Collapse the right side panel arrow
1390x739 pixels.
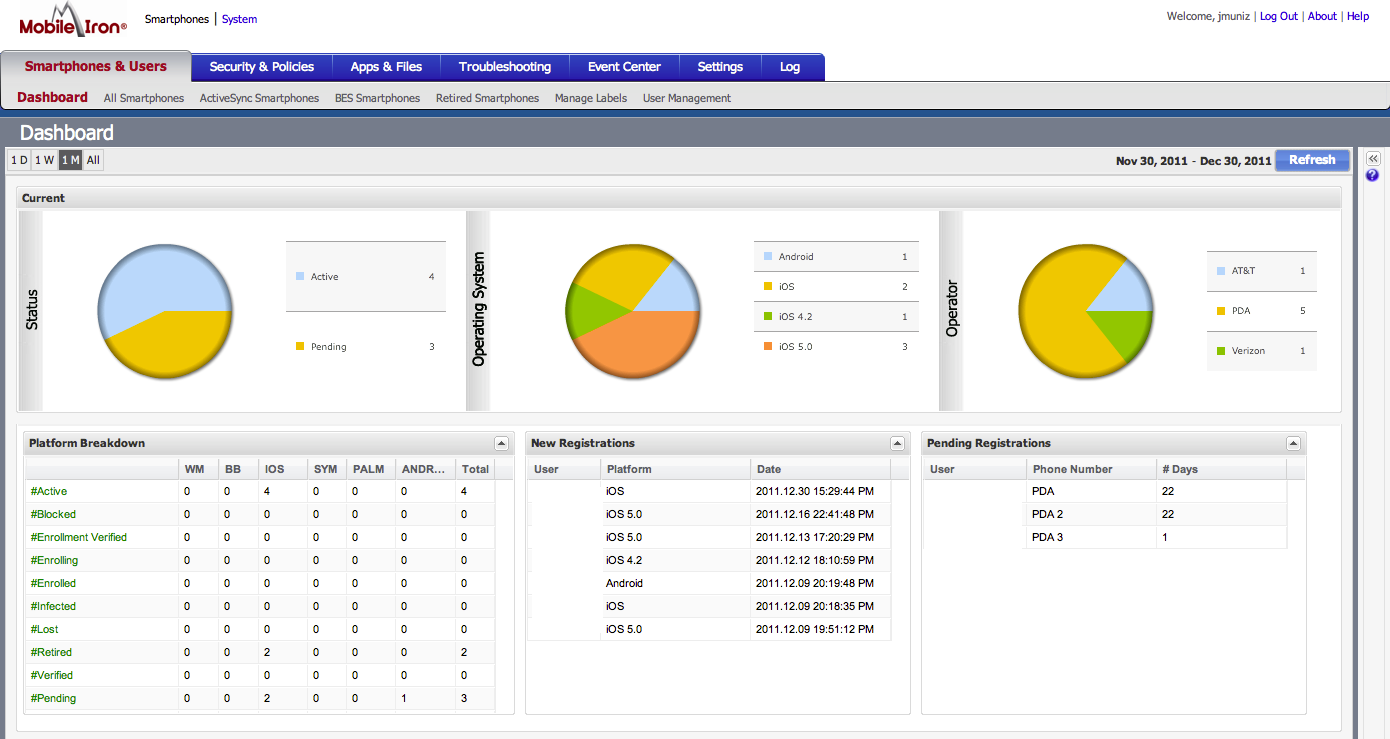pyautogui.click(x=1373, y=158)
